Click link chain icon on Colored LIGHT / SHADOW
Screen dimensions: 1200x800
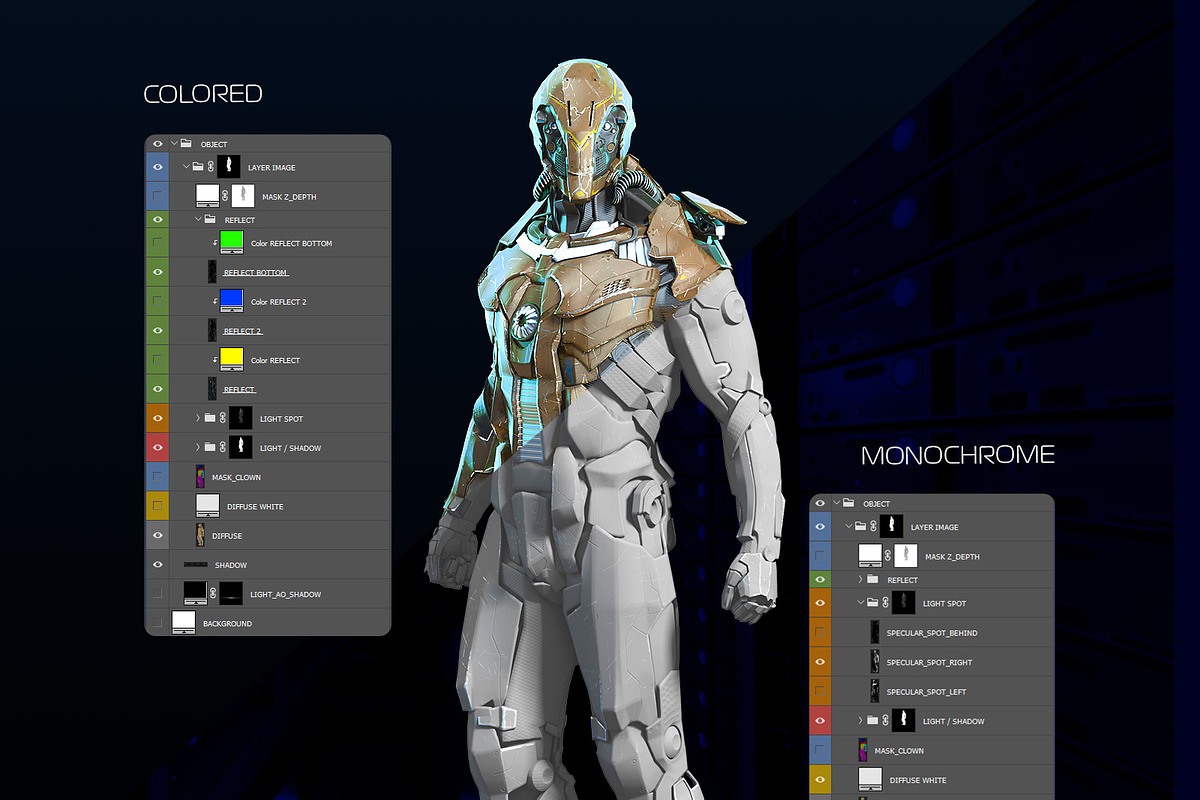pos(222,447)
